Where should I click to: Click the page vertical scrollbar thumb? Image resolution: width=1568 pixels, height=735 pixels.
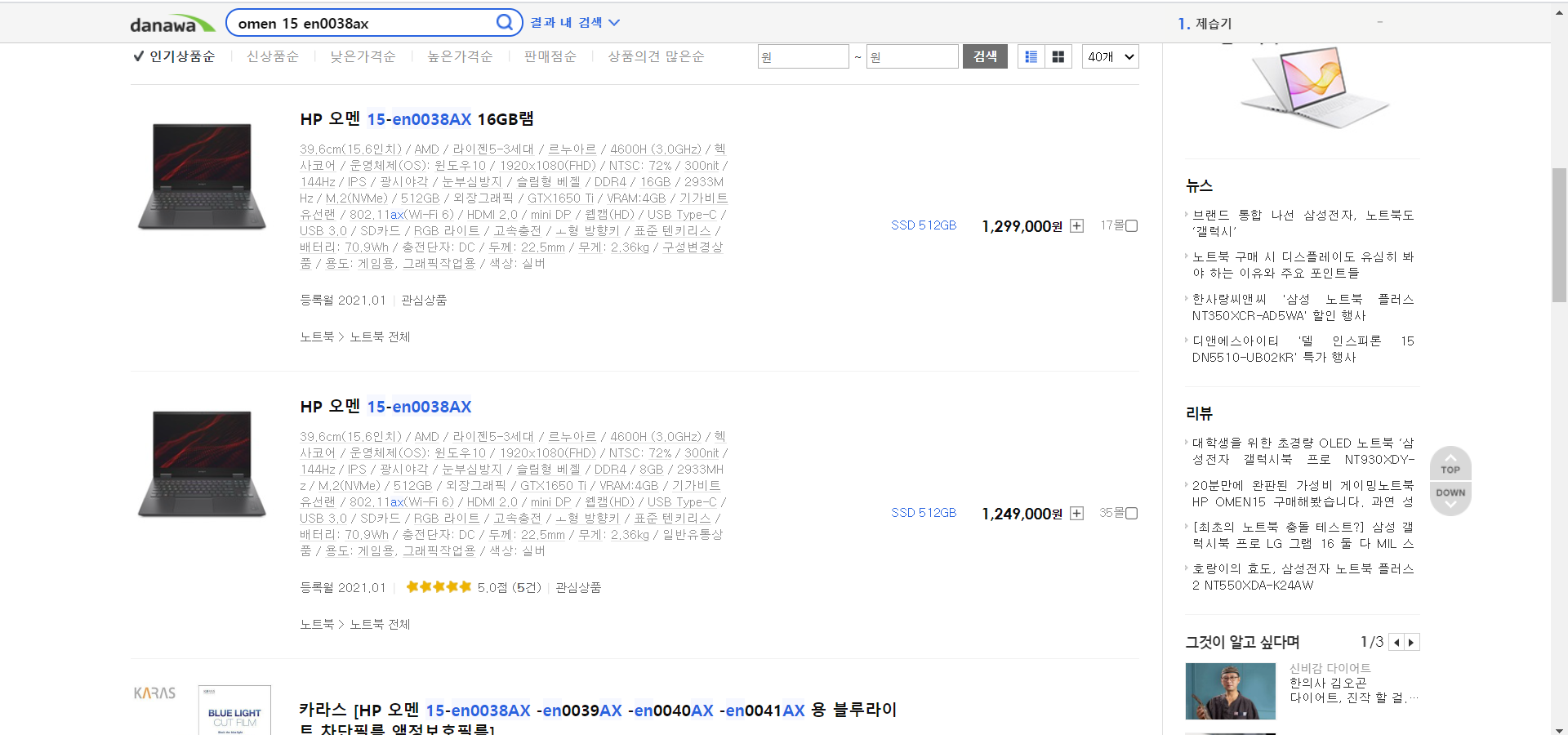tap(1559, 235)
